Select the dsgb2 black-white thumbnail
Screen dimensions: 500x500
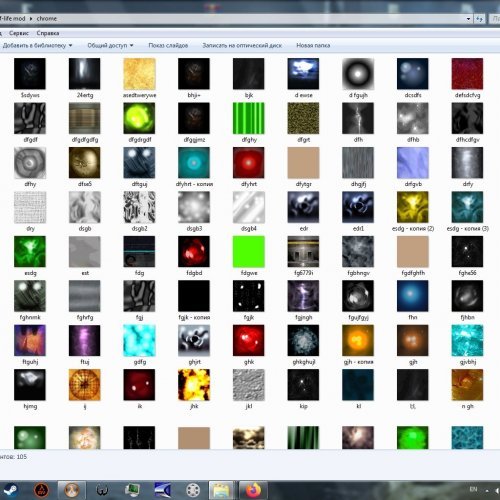(139, 207)
